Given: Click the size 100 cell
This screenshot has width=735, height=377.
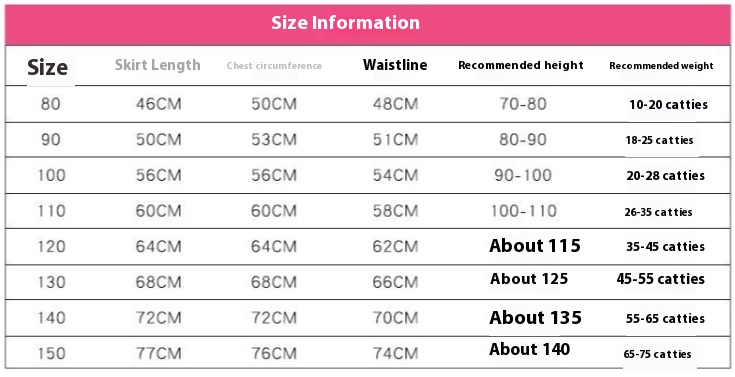Looking at the screenshot, I should point(51,175).
